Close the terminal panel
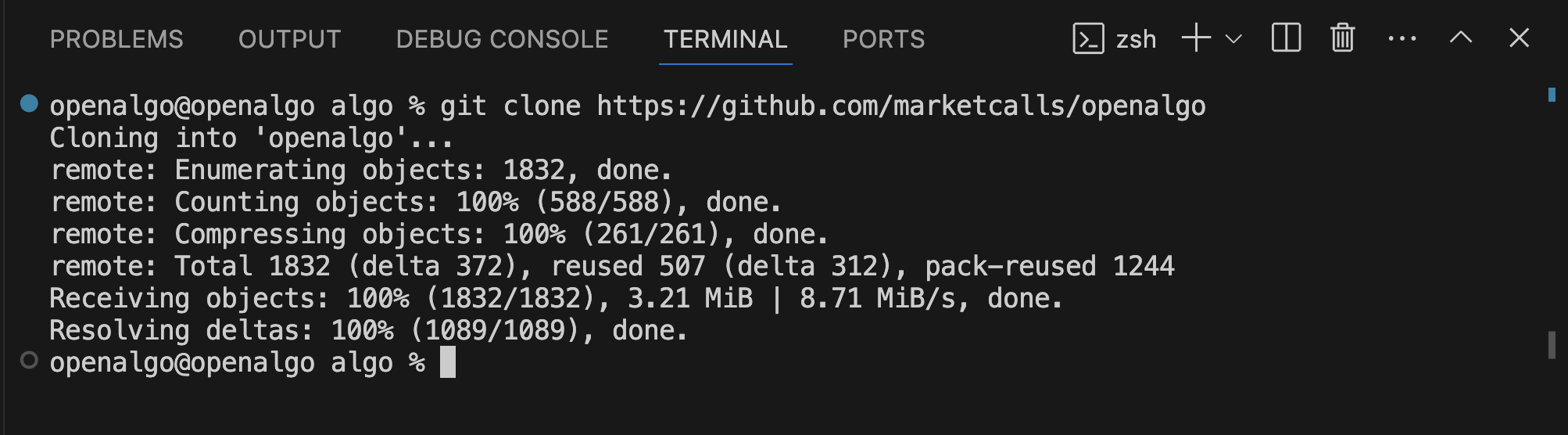This screenshot has height=435, width=1568. (1519, 38)
